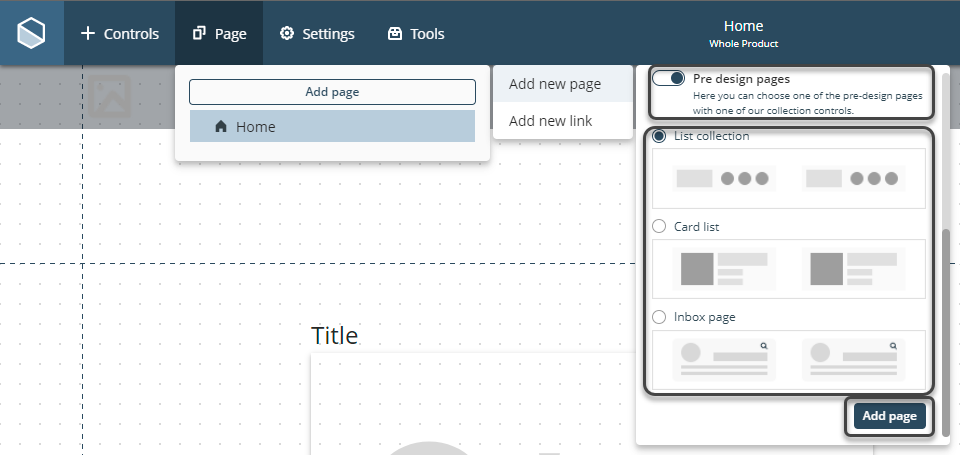Select the List collection radio button
The image size is (960, 455).
coord(659,136)
